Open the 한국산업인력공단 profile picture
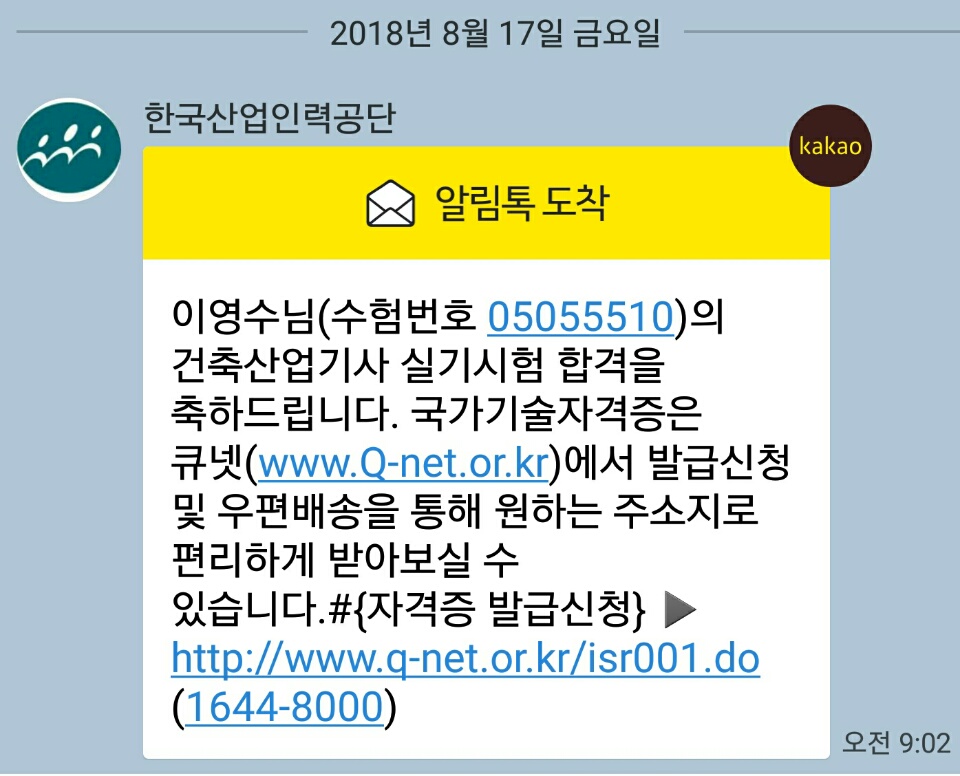This screenshot has width=960, height=776. 69,149
